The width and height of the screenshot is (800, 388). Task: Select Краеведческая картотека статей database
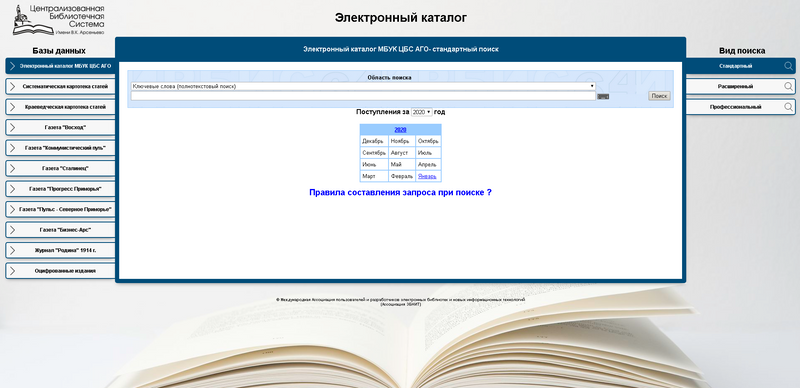point(61,107)
